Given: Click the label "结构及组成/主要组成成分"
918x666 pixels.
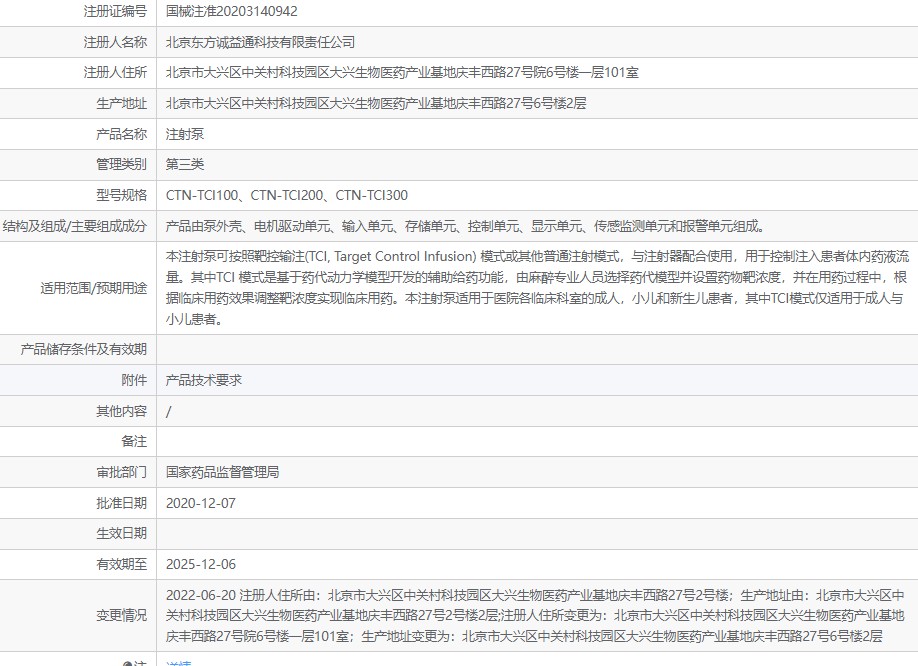Looking at the screenshot, I should coord(75,226).
